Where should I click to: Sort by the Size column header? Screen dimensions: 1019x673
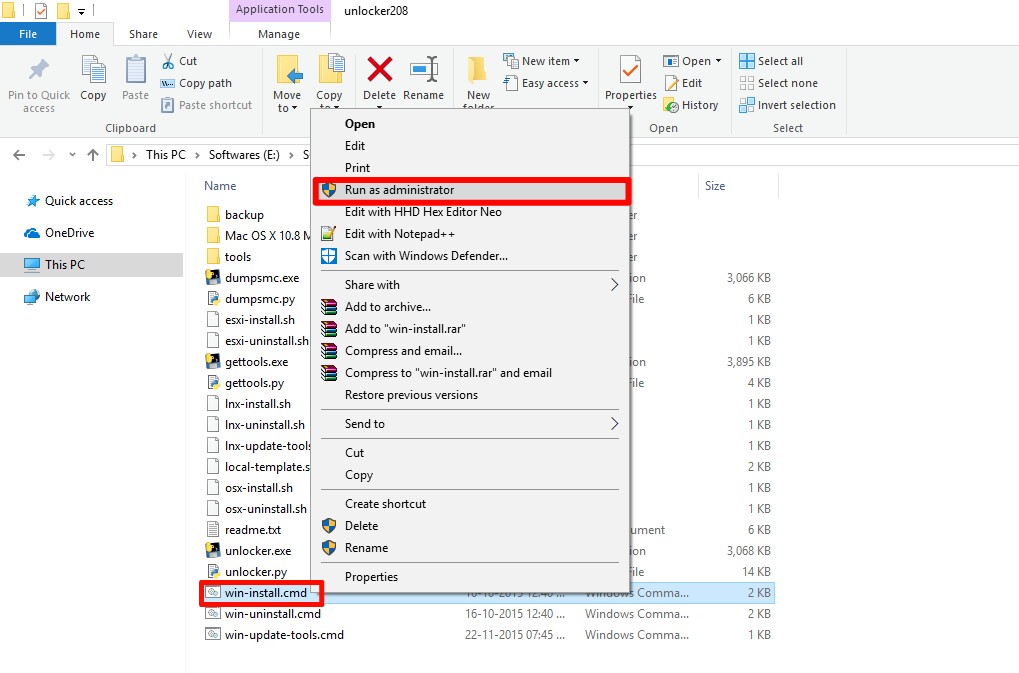coord(715,186)
